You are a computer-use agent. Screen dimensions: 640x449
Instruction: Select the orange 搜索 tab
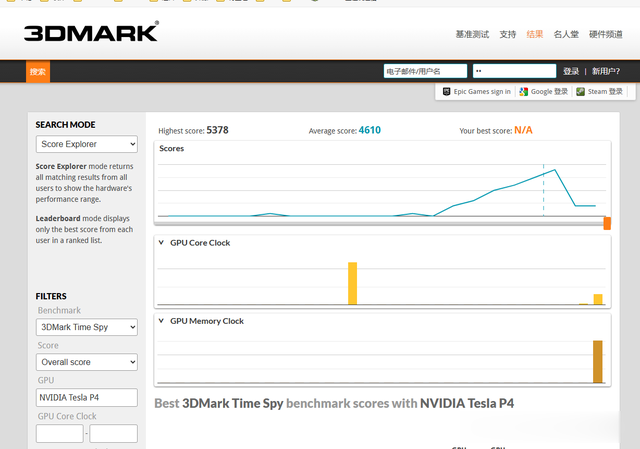(38, 71)
